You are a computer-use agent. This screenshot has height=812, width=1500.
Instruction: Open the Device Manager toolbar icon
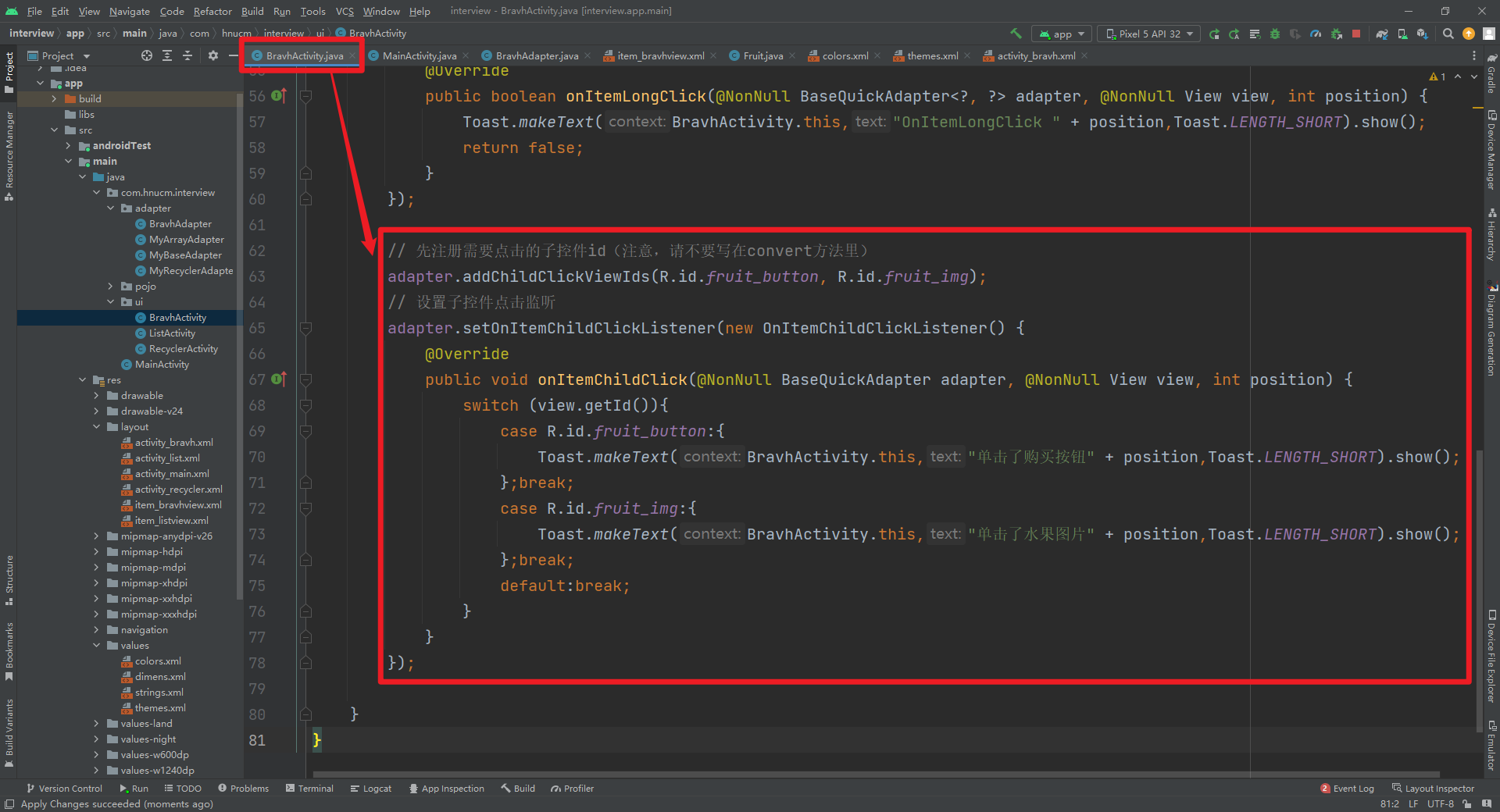pyautogui.click(x=1402, y=34)
